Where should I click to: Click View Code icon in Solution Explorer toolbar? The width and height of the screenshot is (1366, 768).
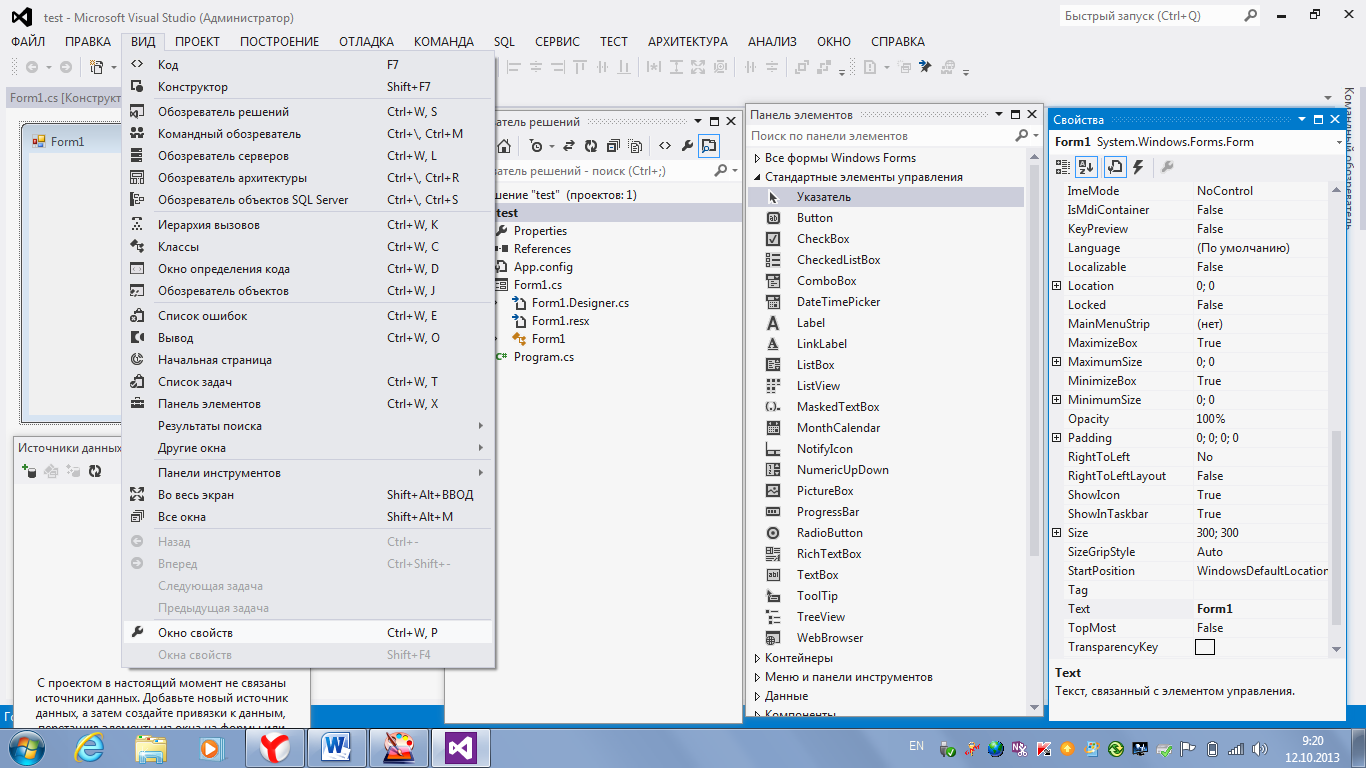[x=665, y=146]
